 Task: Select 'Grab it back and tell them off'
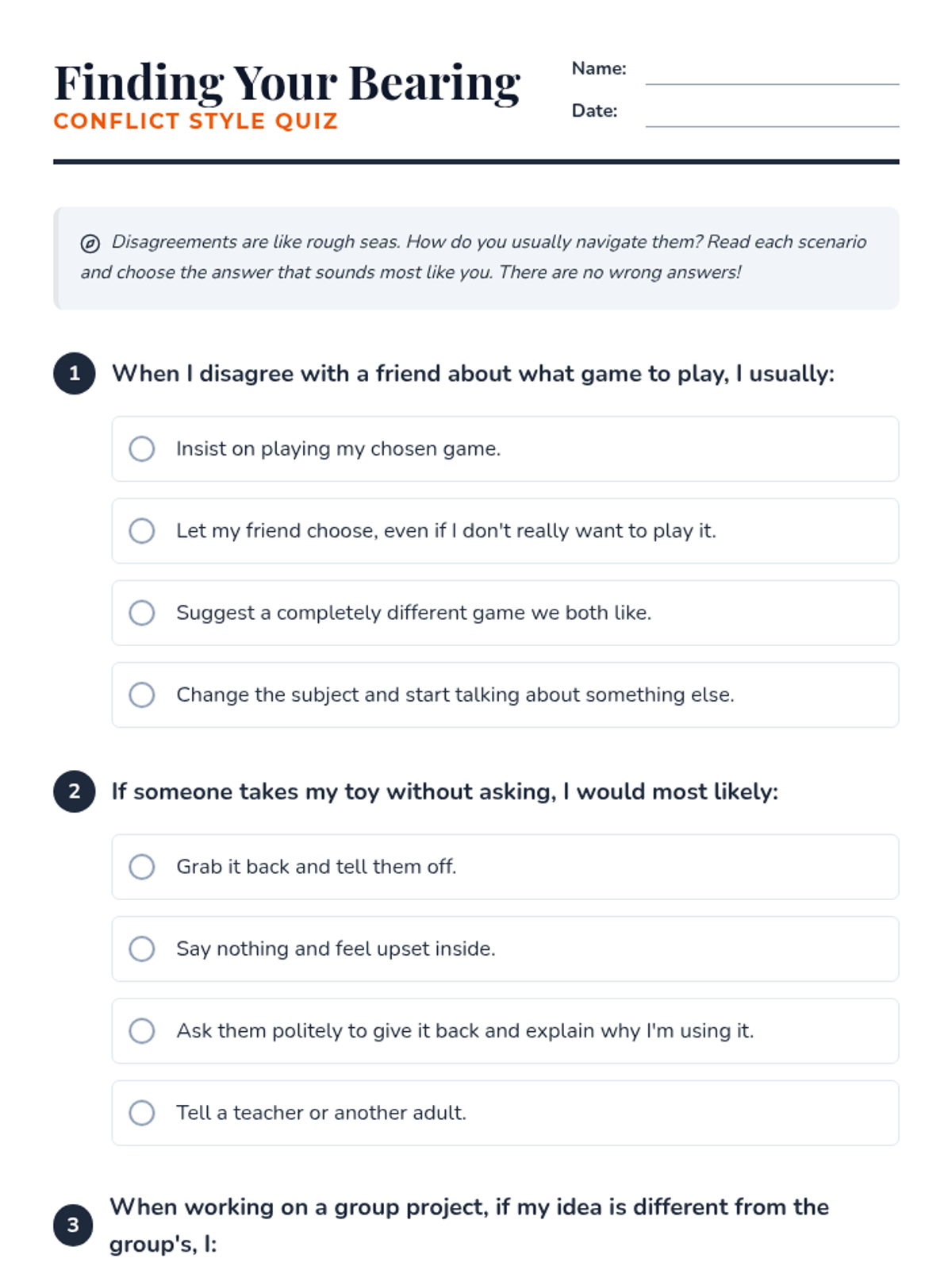coord(142,867)
